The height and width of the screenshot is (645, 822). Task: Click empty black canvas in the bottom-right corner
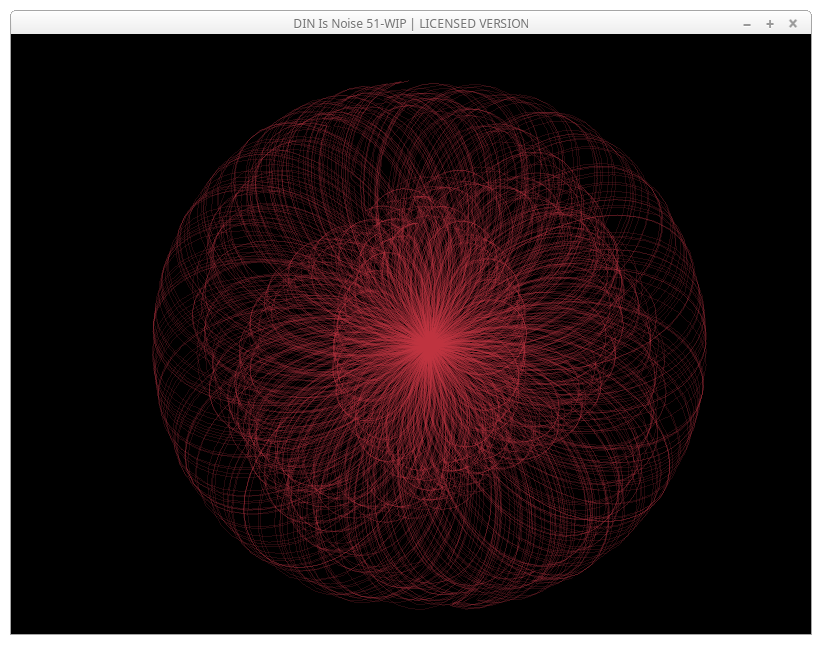point(760,590)
